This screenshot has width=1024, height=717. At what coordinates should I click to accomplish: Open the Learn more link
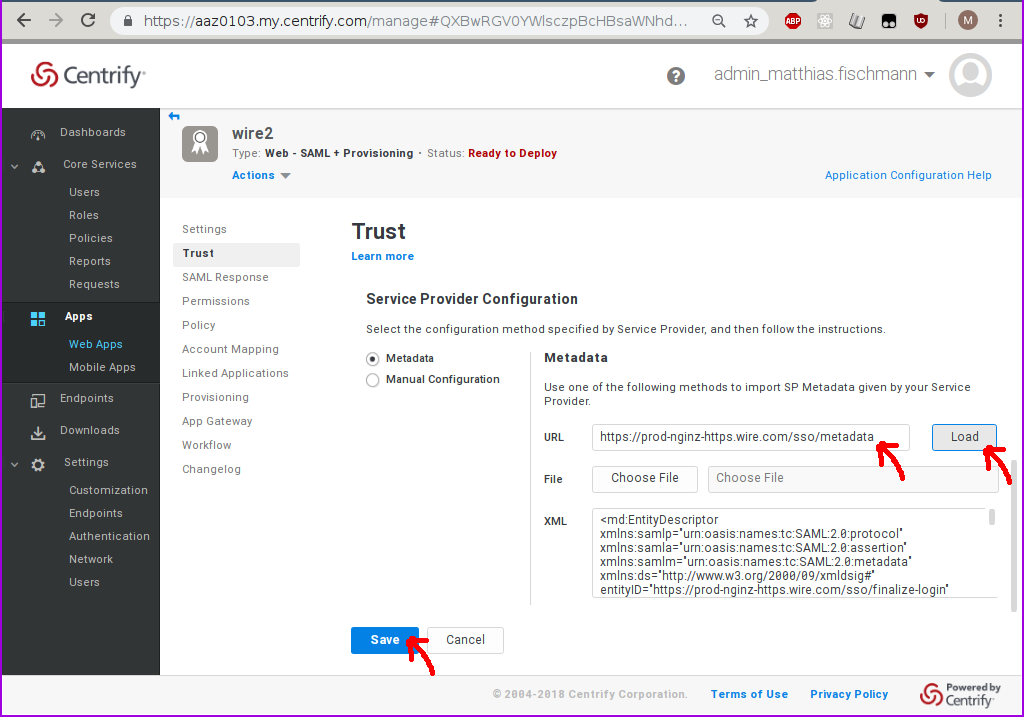tap(382, 257)
